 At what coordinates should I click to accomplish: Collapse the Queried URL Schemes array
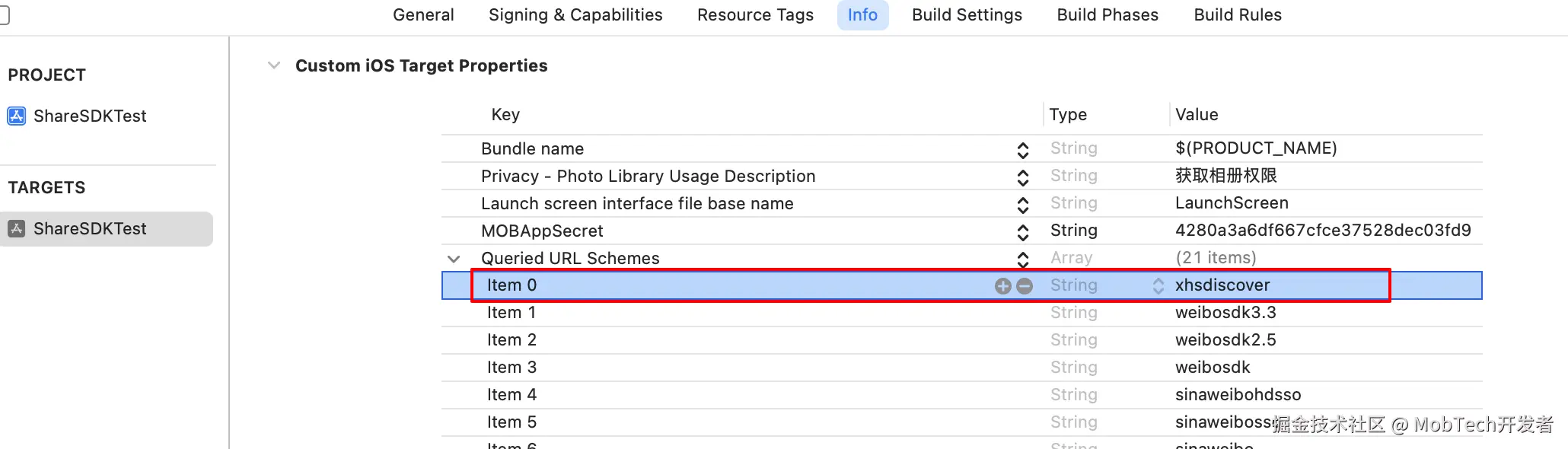pyautogui.click(x=454, y=259)
